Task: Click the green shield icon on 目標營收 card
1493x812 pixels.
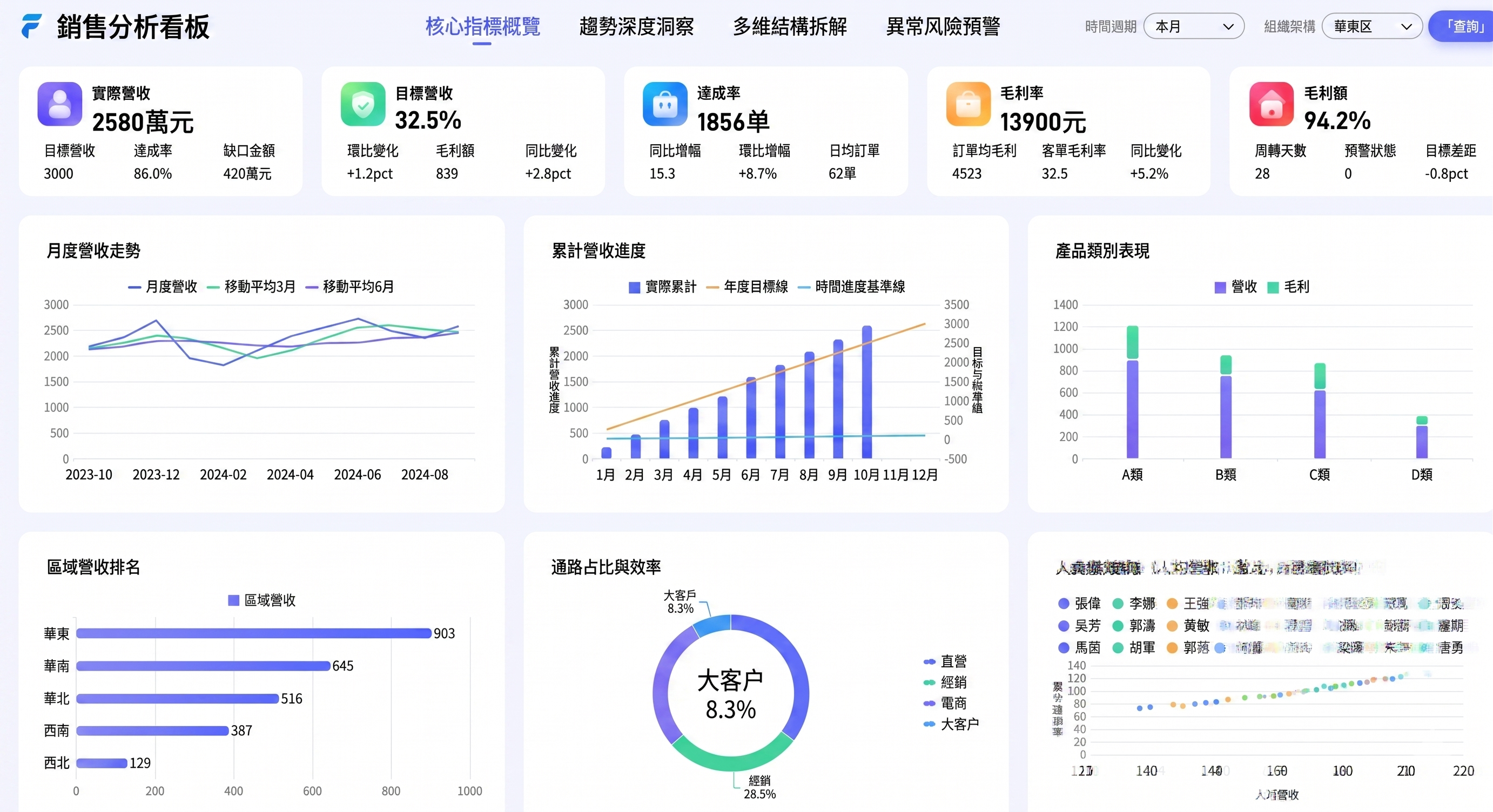Action: (x=363, y=104)
